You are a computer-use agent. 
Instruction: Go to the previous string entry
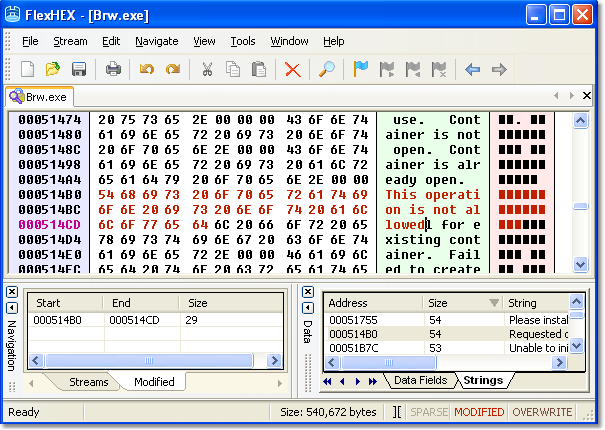click(342, 381)
